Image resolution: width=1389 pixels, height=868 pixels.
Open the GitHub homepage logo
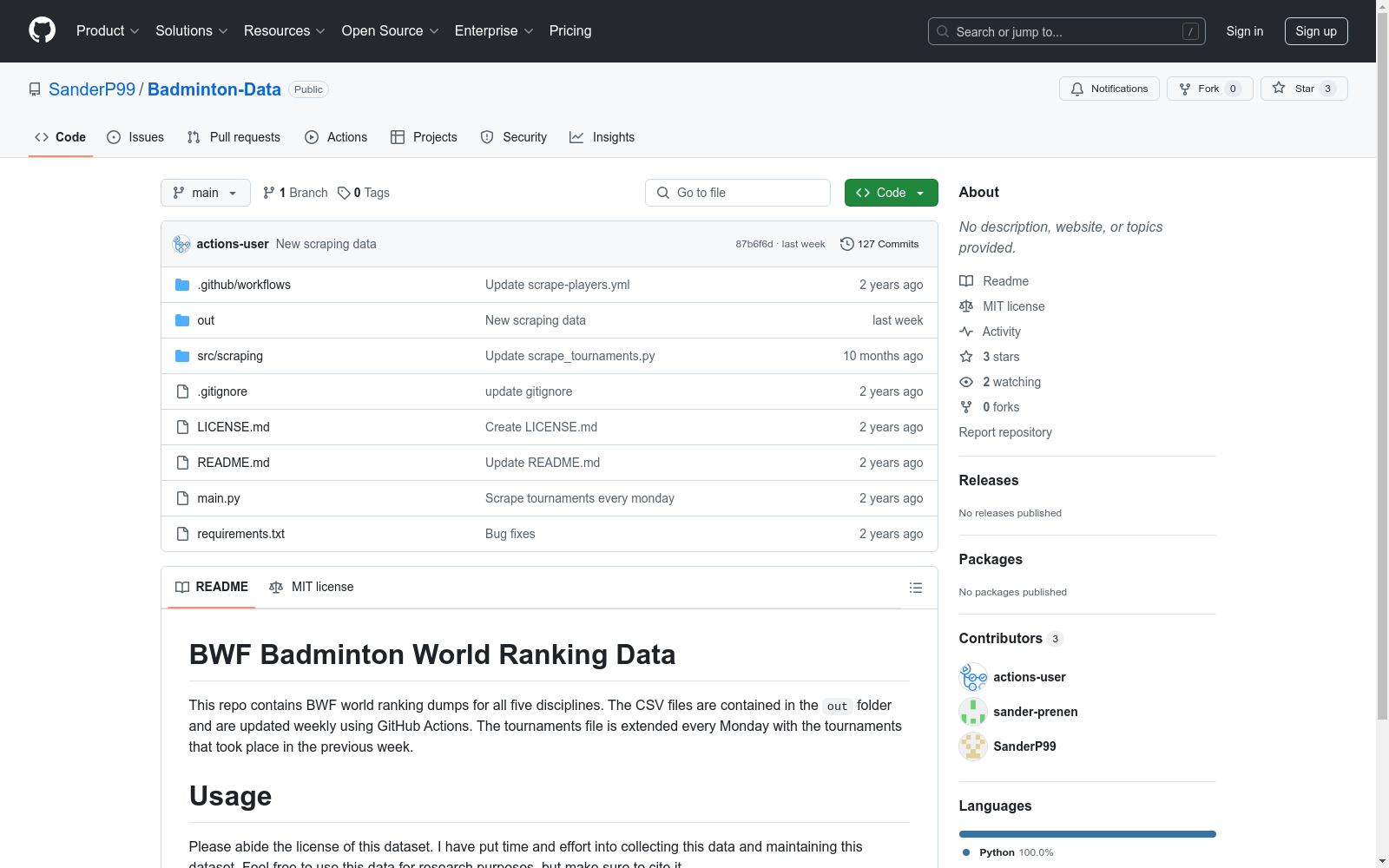coord(42,30)
